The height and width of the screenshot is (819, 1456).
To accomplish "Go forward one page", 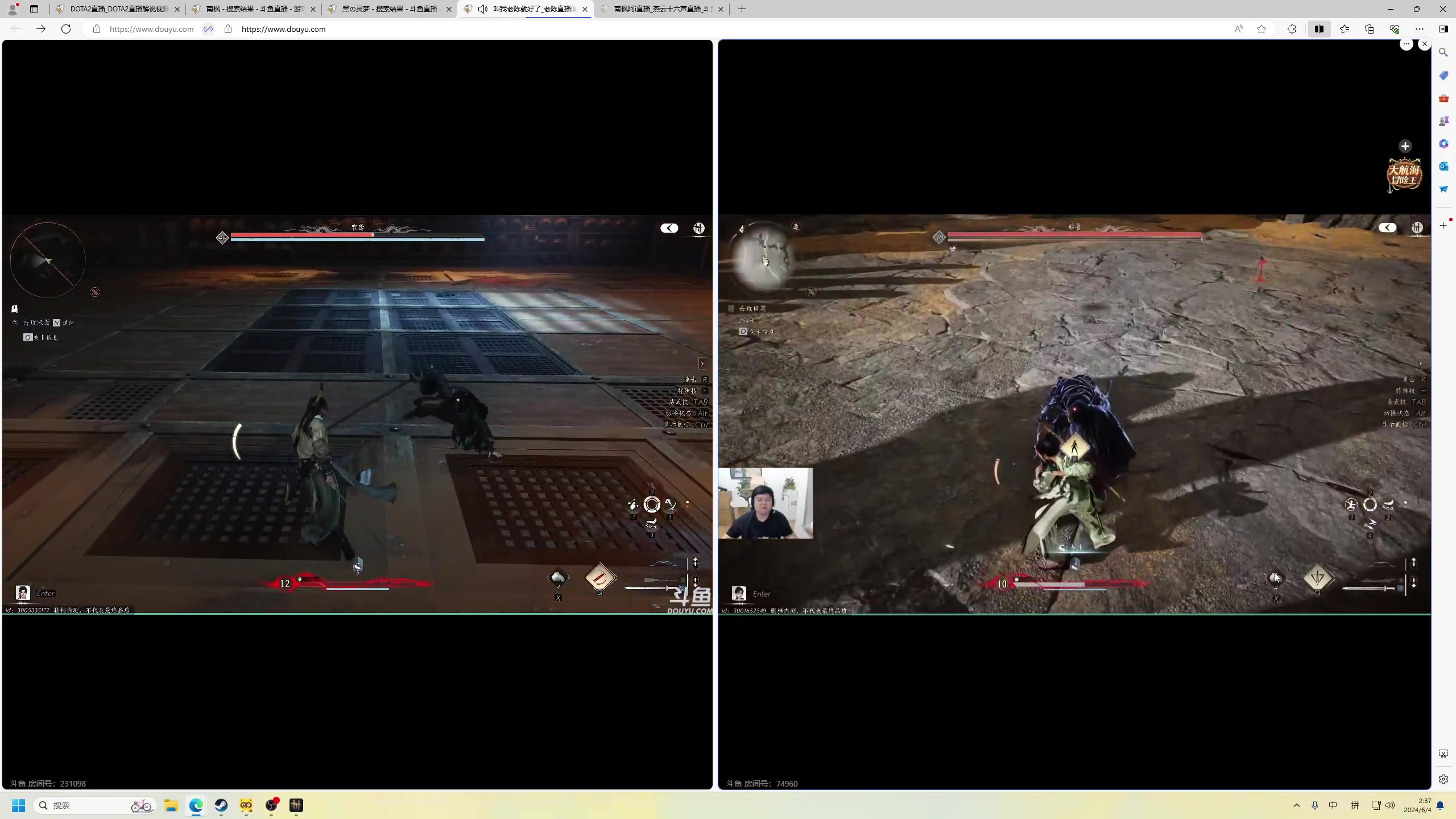I will 41,29.
